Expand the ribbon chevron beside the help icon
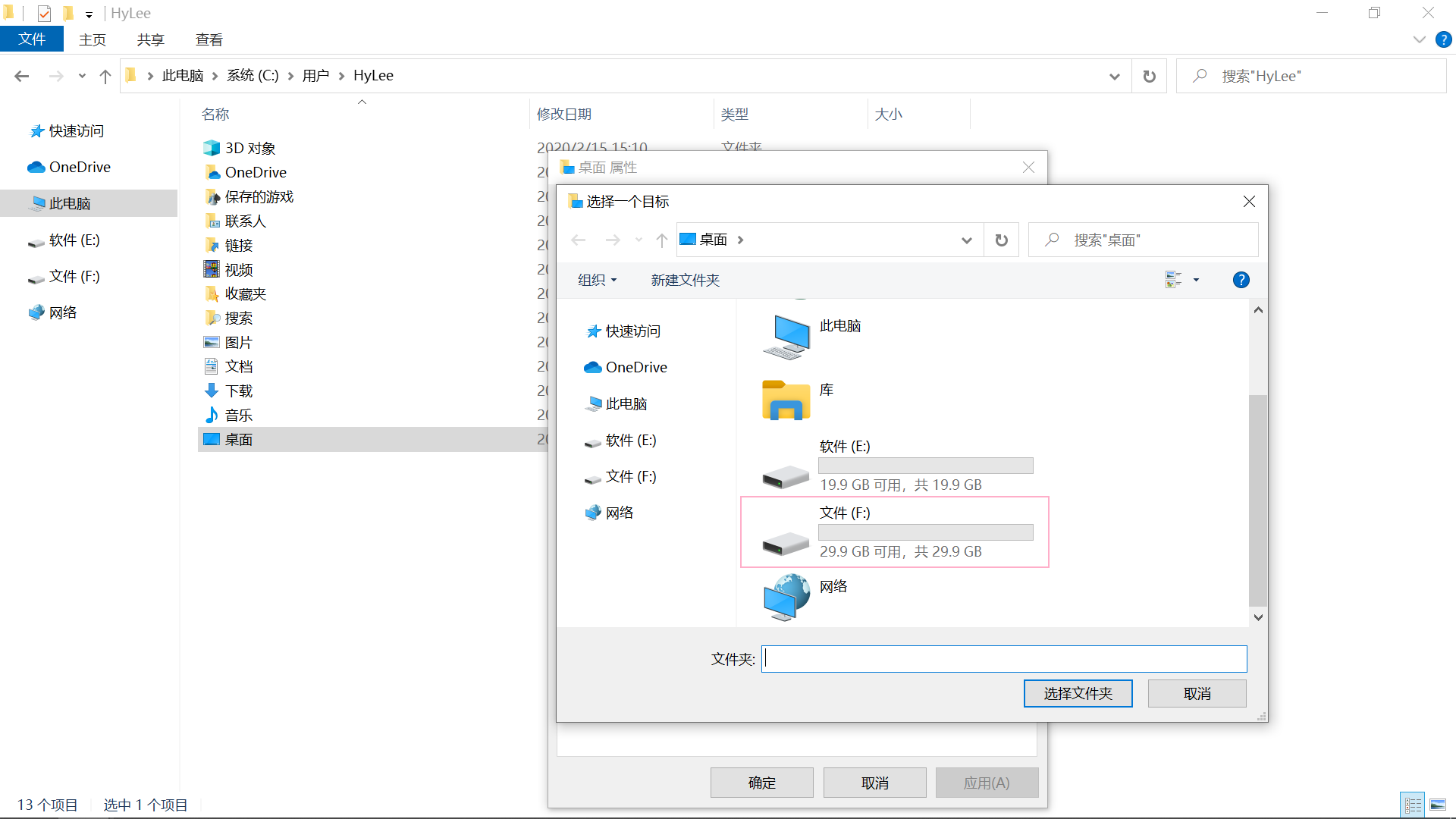The image size is (1456, 819). click(1419, 39)
